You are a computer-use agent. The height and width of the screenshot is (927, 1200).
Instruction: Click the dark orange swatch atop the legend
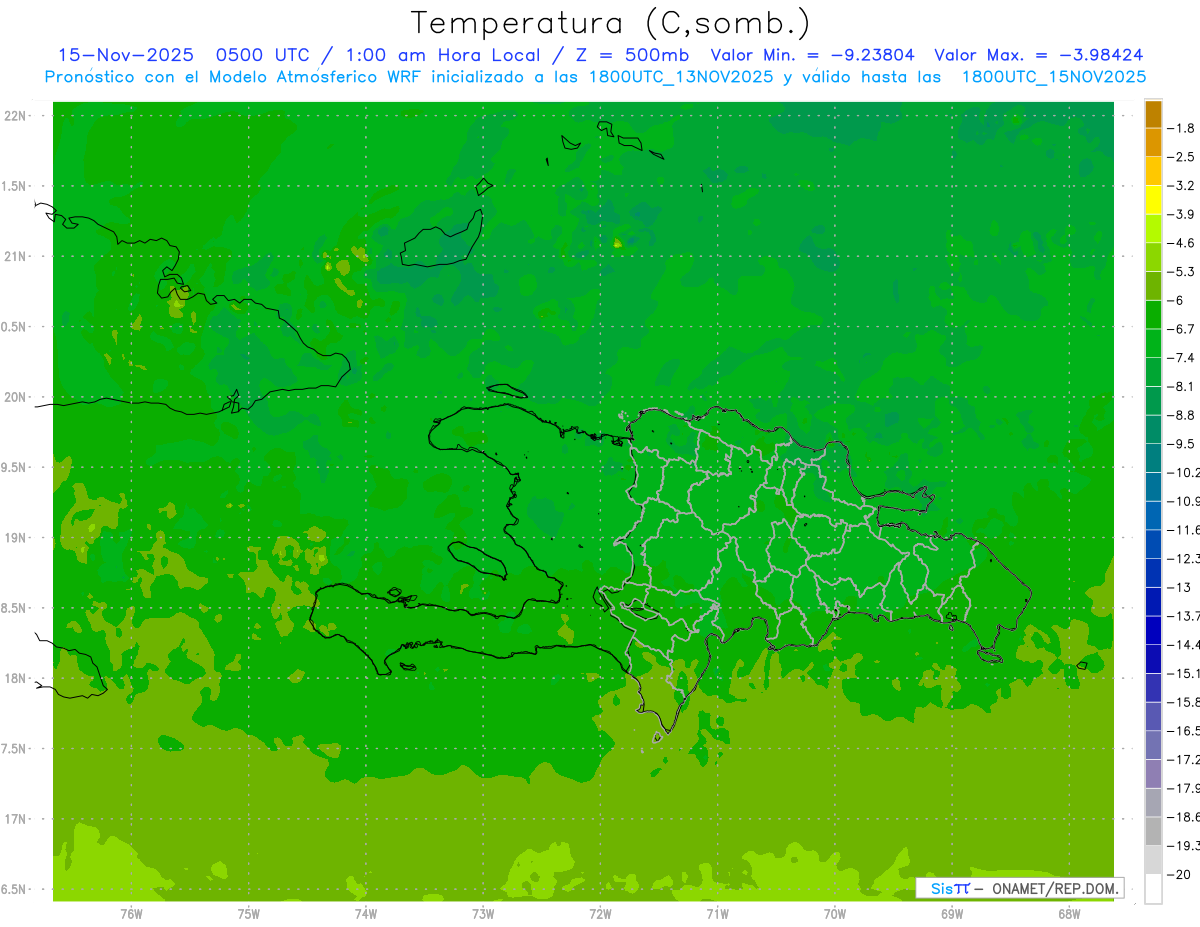point(1153,114)
